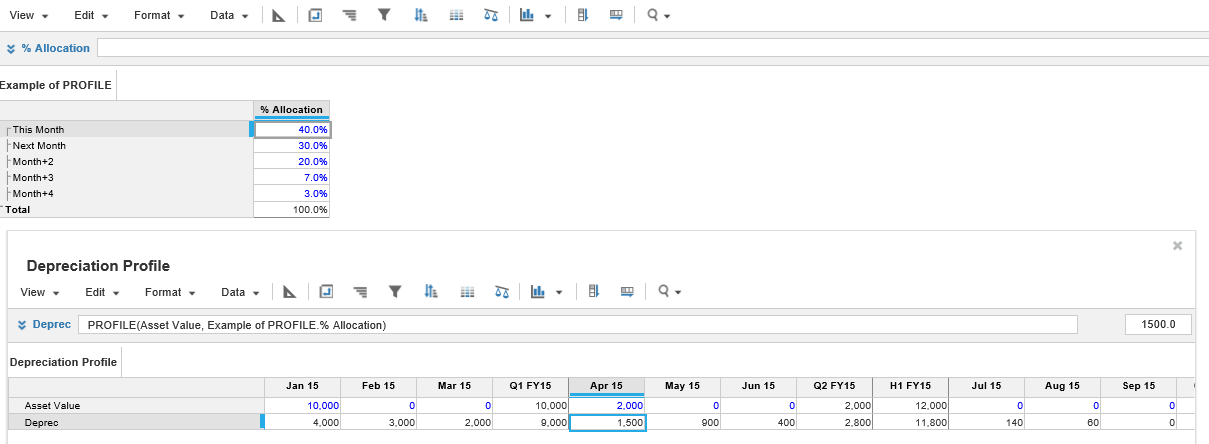Select the Next Month row
Screen dimensions: 1209x444
click(126, 145)
